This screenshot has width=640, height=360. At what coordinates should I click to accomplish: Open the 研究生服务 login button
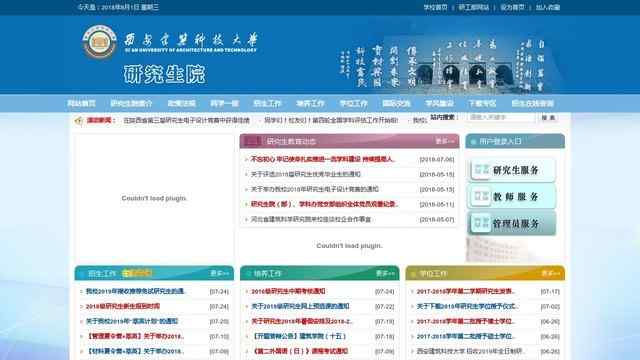point(512,170)
